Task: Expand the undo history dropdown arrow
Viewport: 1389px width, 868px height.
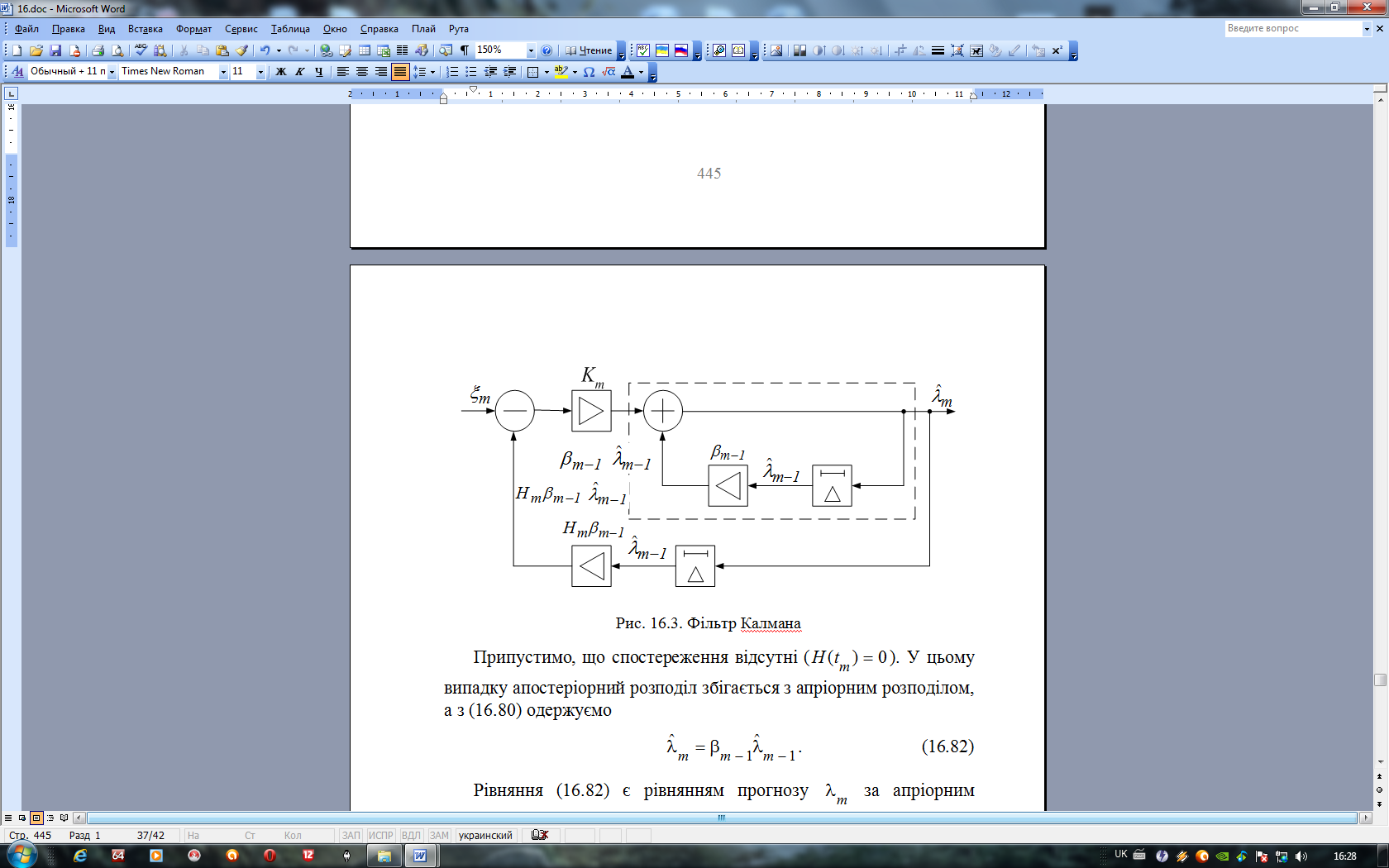Action: (279, 50)
